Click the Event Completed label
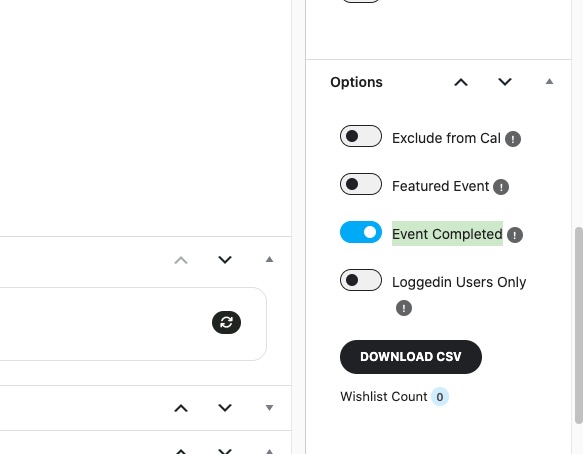Viewport: 583px width, 454px height. tap(447, 234)
